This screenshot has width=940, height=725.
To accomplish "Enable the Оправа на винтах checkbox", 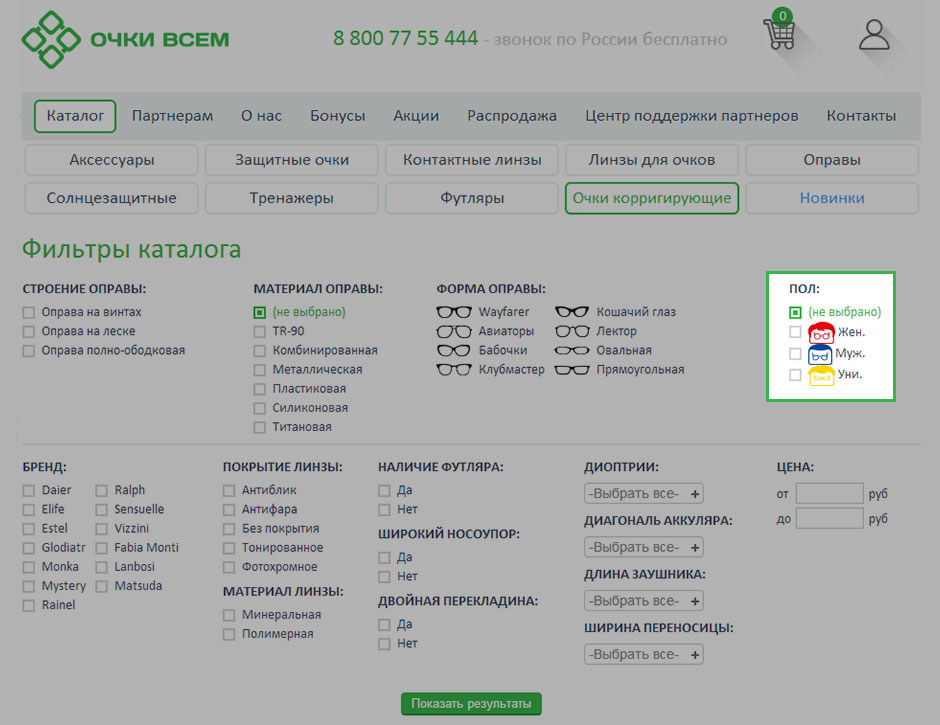I will tap(29, 312).
